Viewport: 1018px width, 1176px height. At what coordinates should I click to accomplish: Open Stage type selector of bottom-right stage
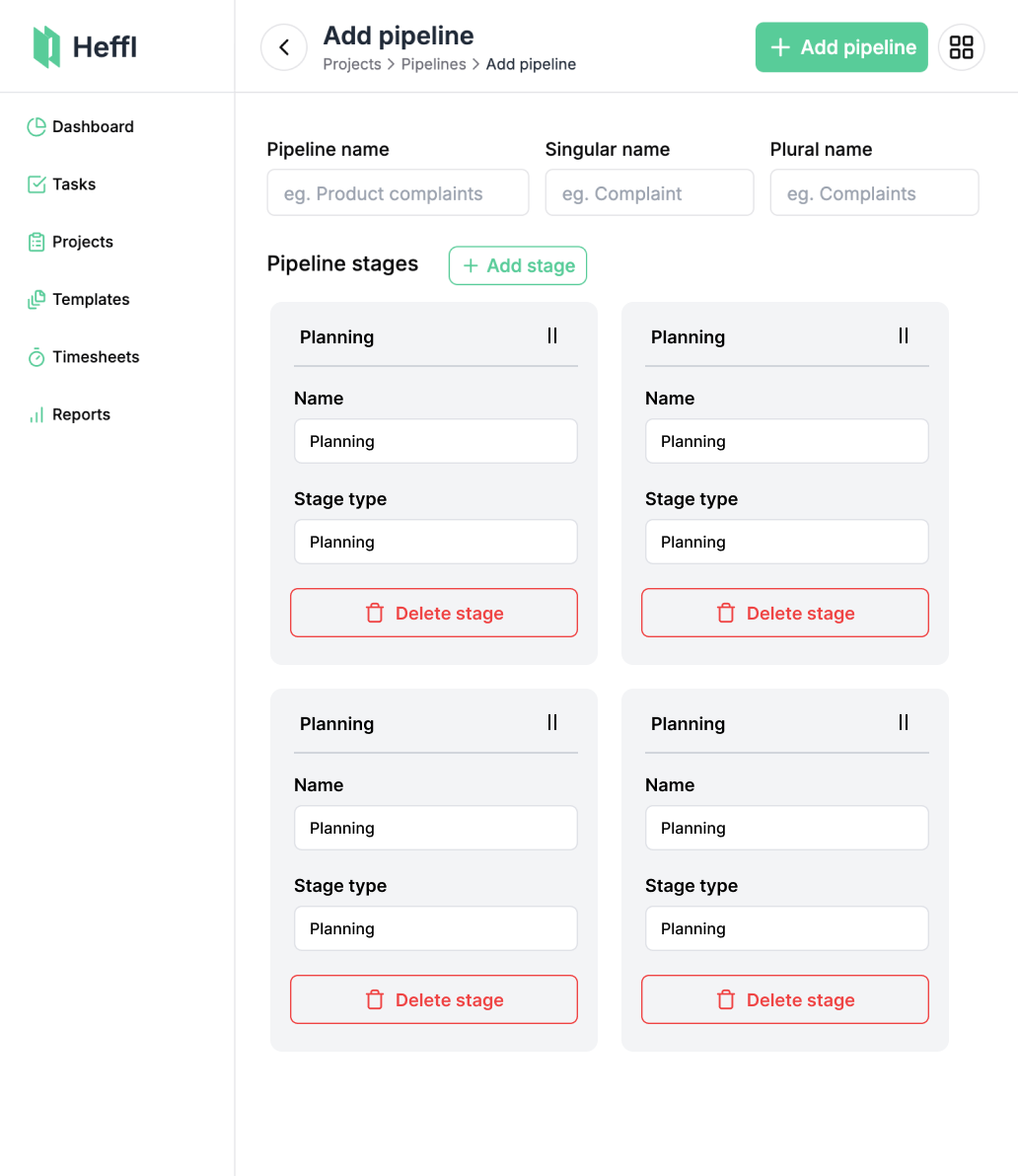pos(787,928)
